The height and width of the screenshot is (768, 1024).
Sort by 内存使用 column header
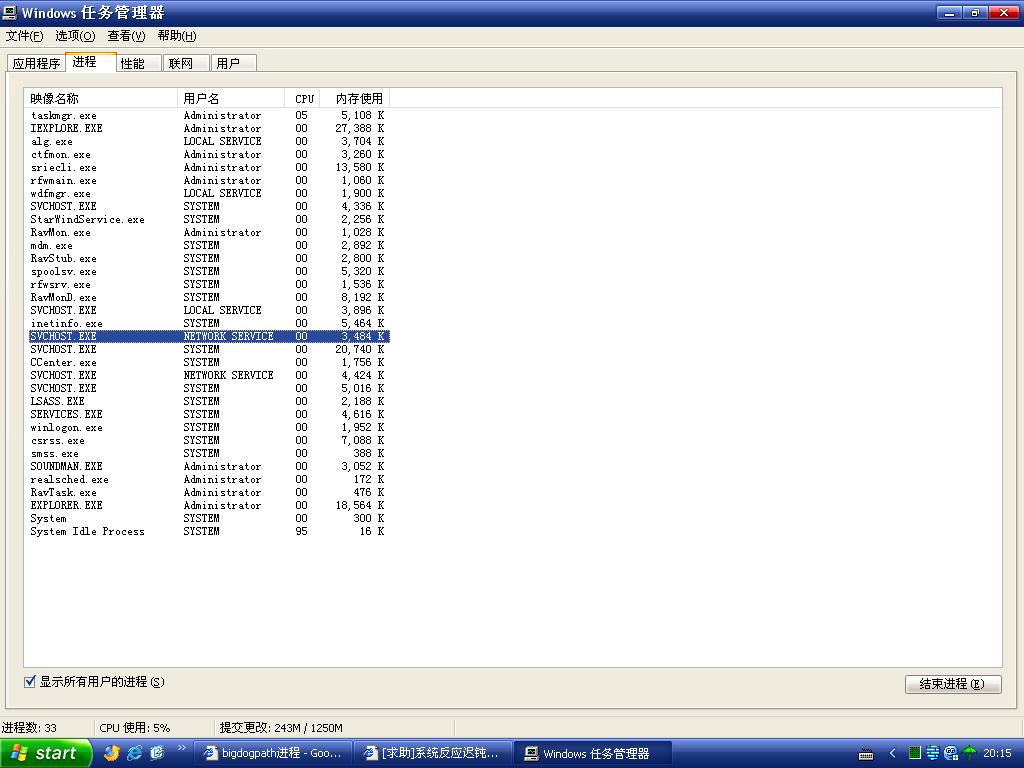[x=357, y=99]
